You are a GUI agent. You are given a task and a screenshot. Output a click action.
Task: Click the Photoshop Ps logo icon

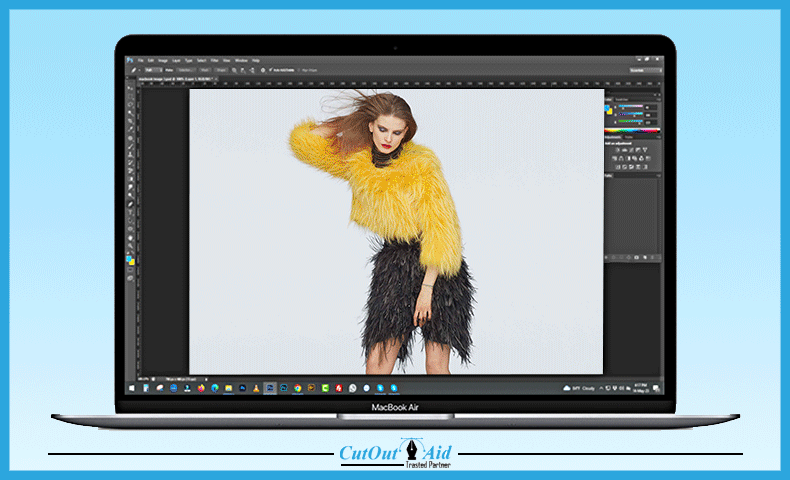coord(130,60)
